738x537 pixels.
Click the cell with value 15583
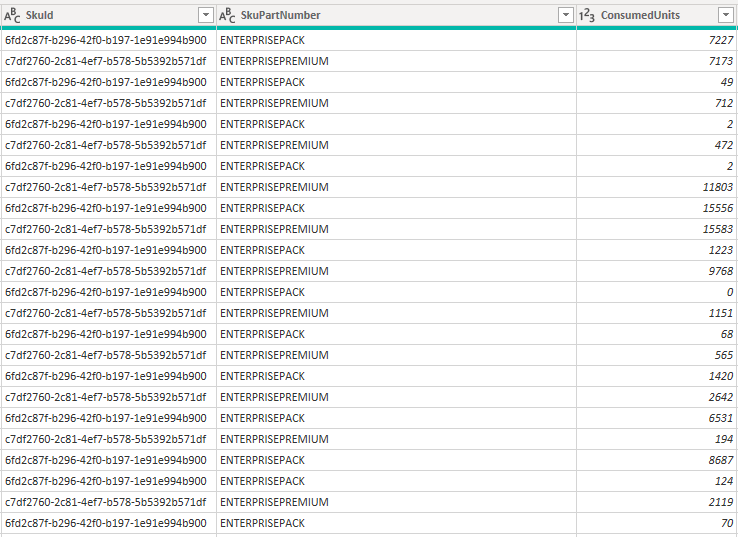coord(657,229)
